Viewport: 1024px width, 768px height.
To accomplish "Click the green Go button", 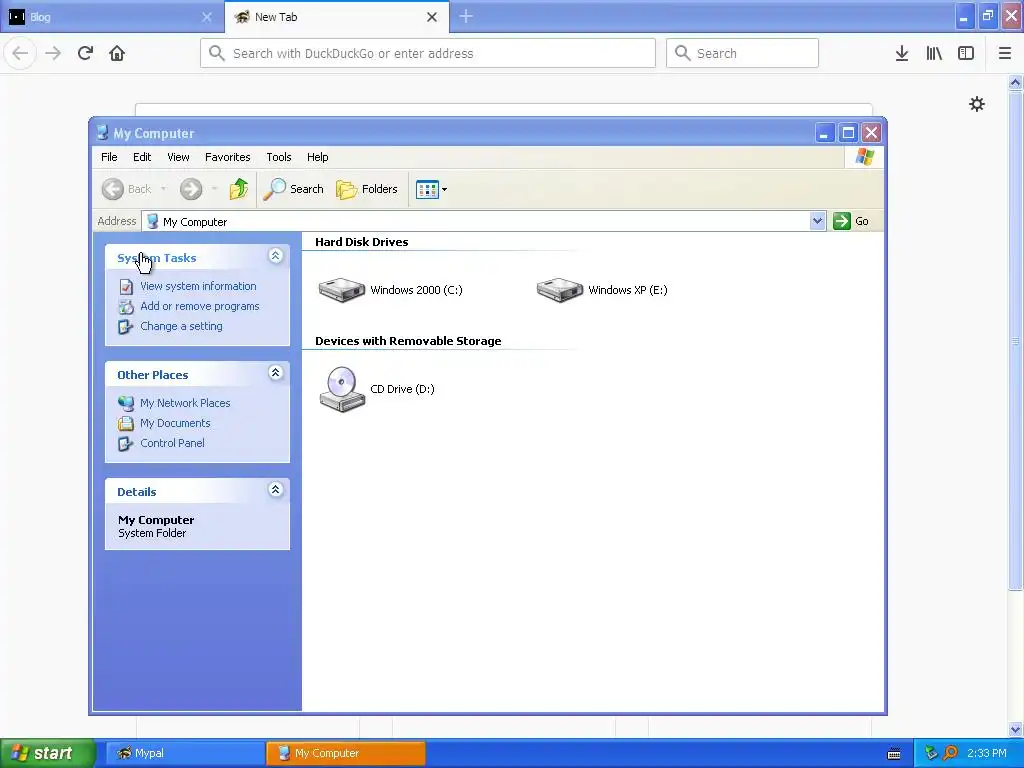I will tap(851, 221).
